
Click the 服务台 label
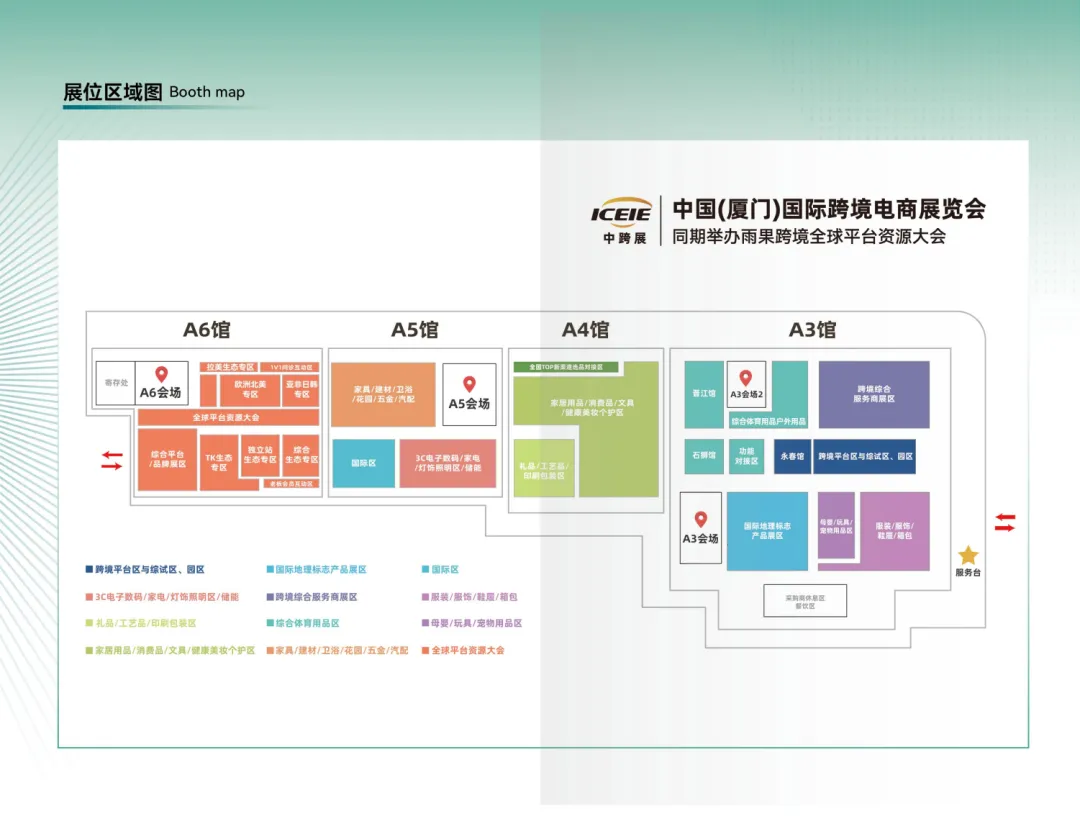point(968,572)
